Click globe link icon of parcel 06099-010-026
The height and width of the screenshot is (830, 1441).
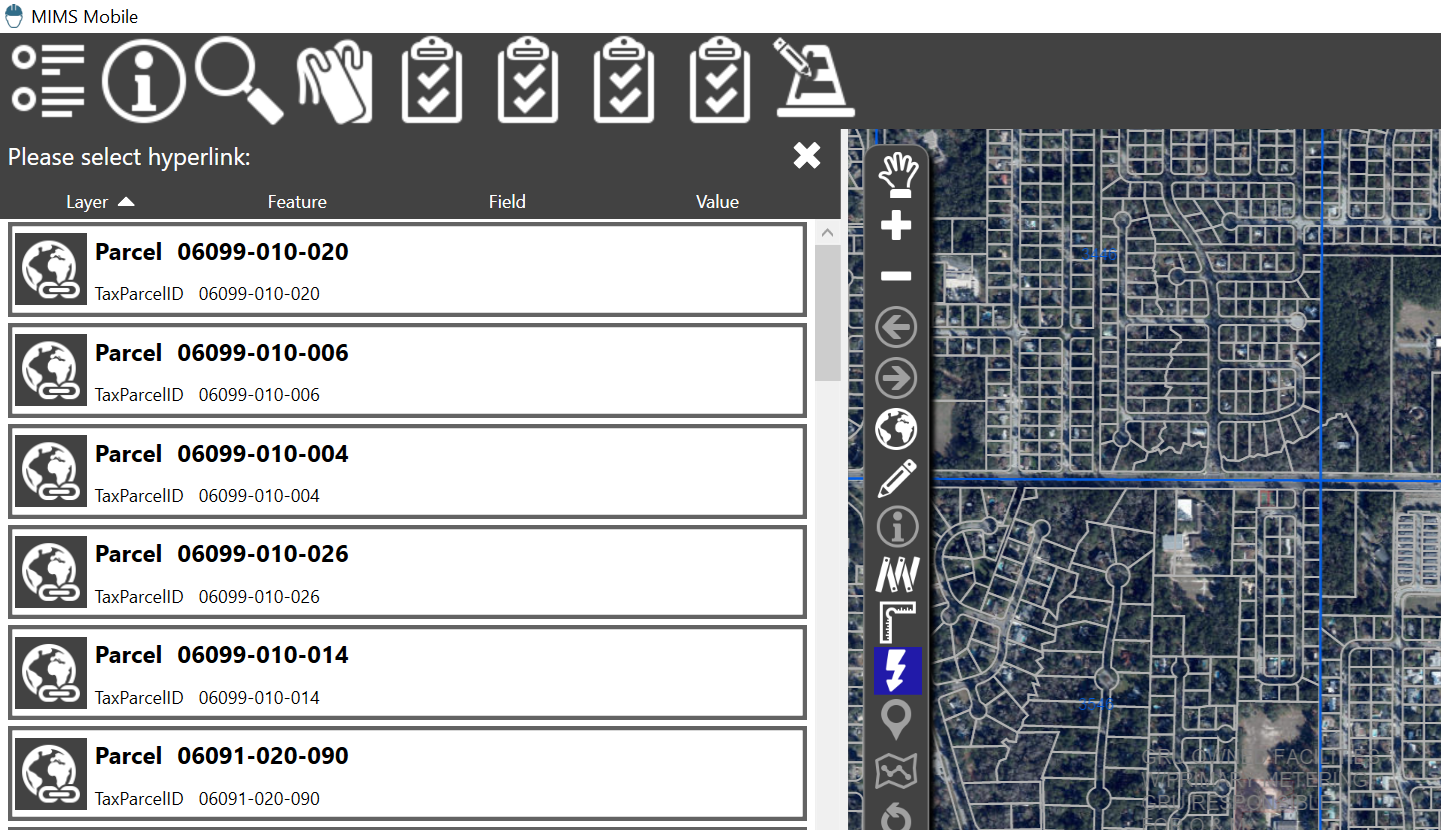(51, 571)
